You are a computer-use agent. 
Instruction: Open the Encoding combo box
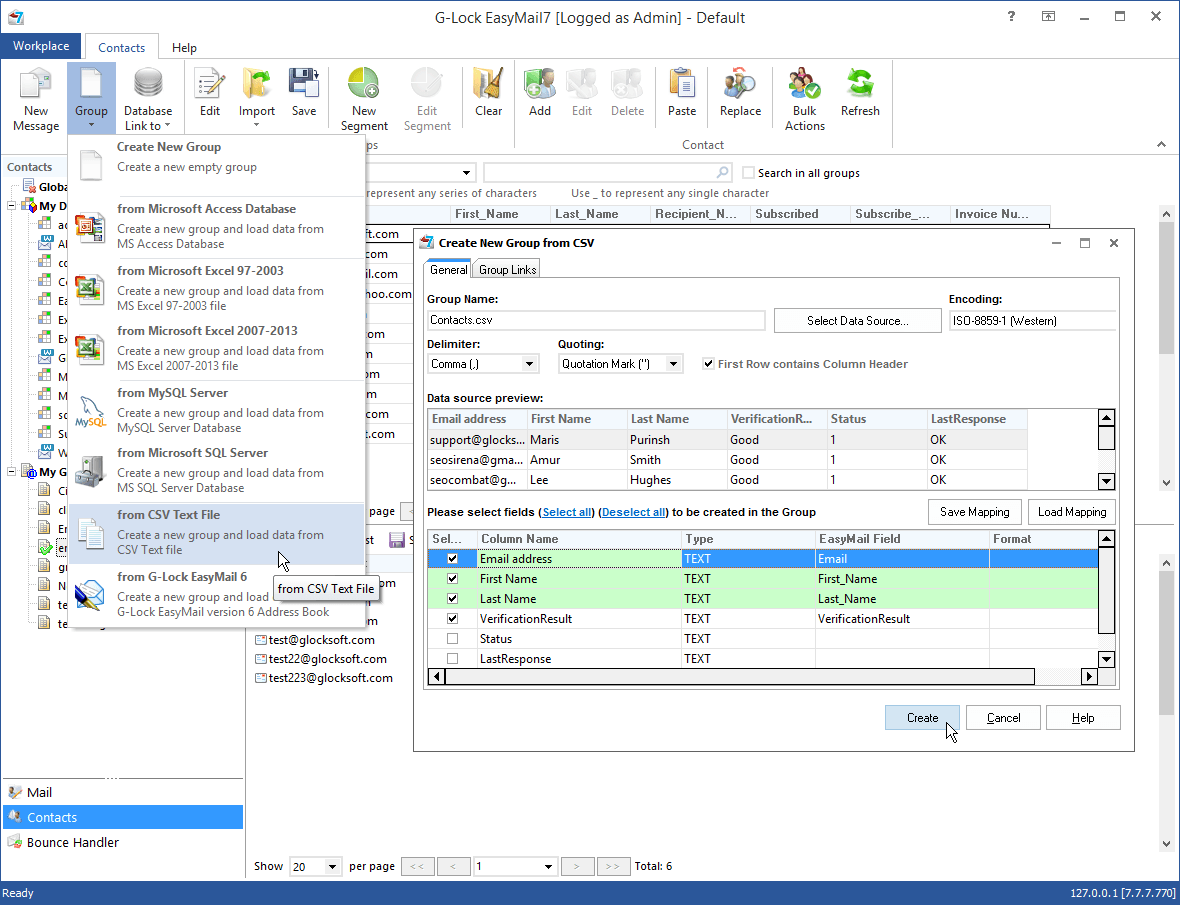1032,320
